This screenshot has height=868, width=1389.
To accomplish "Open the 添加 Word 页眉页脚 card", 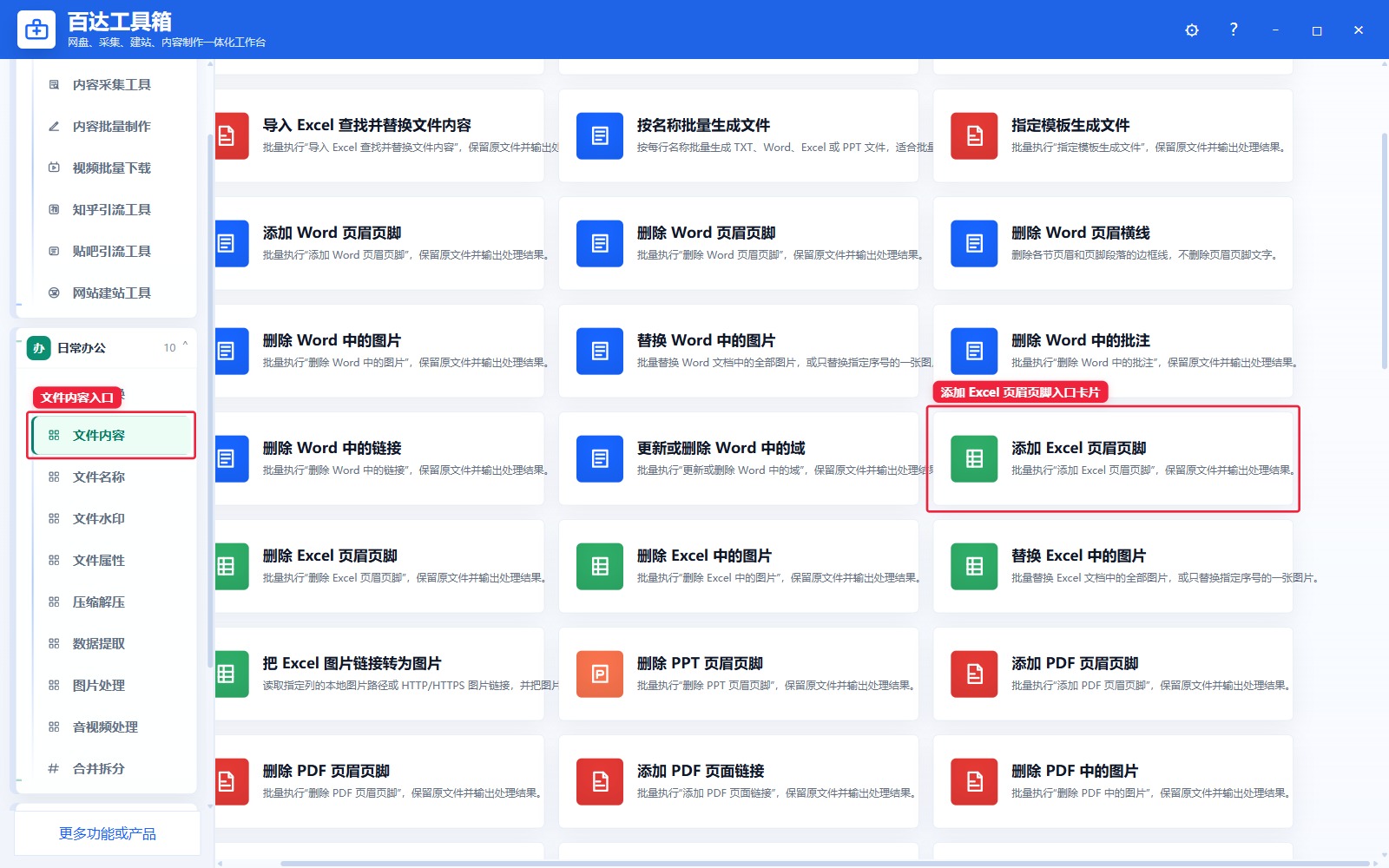I will [x=379, y=244].
